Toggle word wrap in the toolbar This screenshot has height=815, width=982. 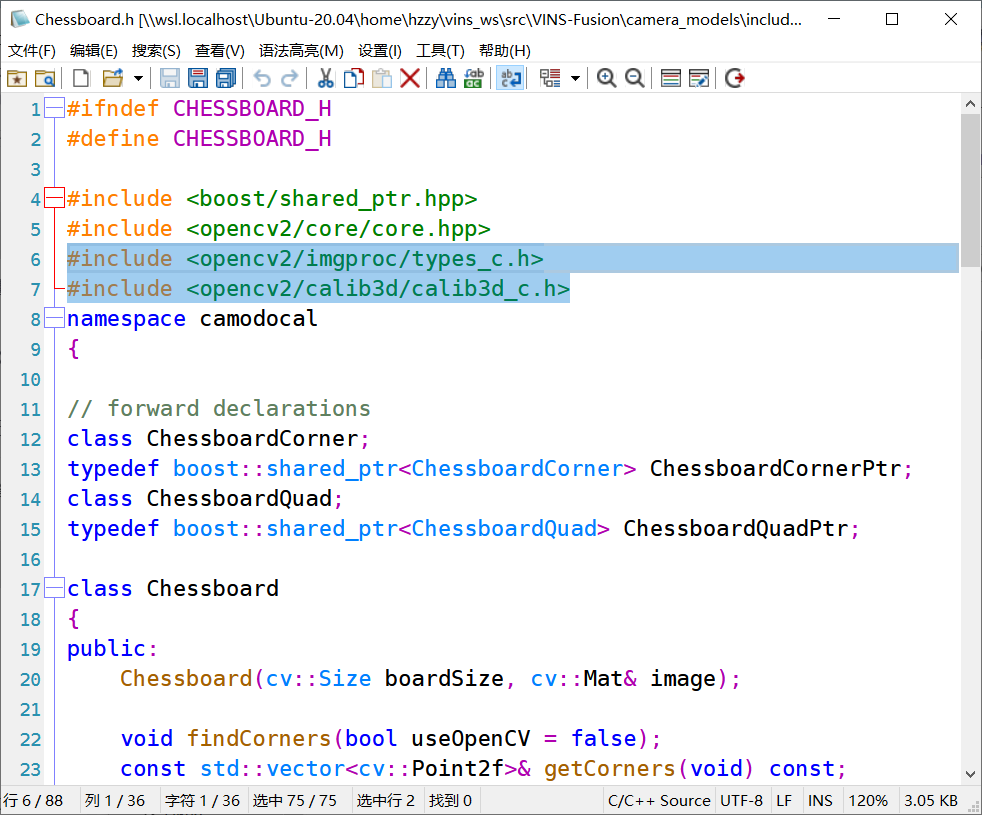510,78
